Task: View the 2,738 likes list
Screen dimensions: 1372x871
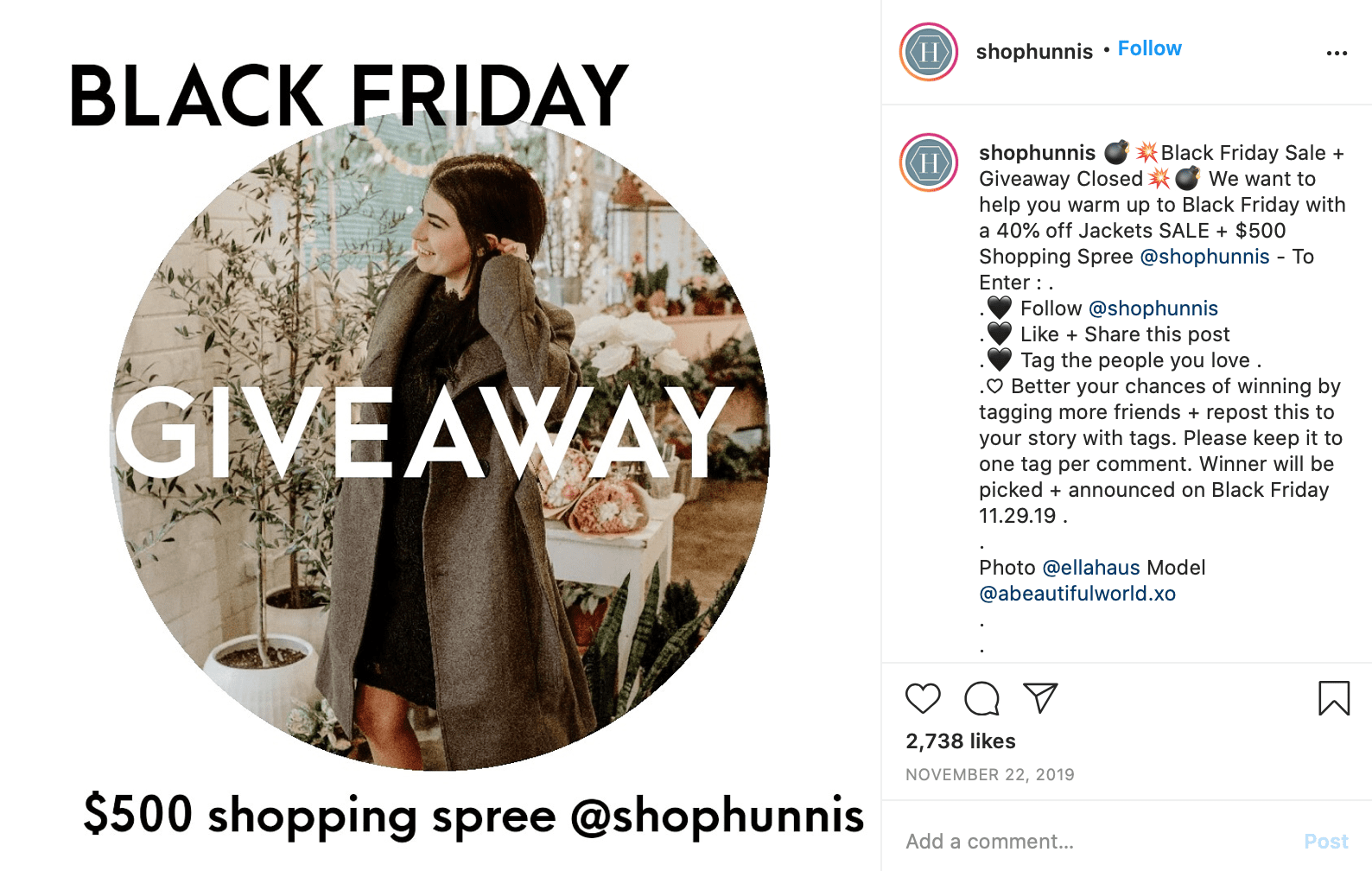Action: 960,741
